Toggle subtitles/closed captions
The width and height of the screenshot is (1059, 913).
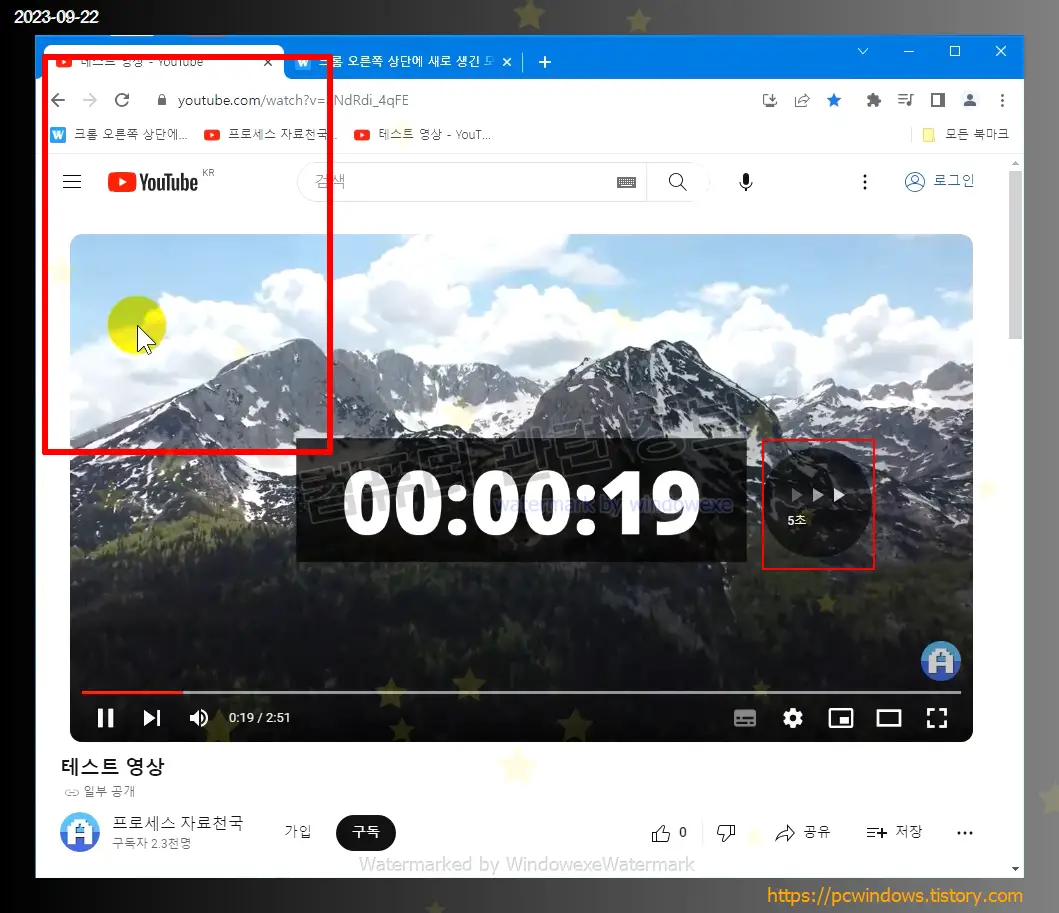[x=745, y=718]
